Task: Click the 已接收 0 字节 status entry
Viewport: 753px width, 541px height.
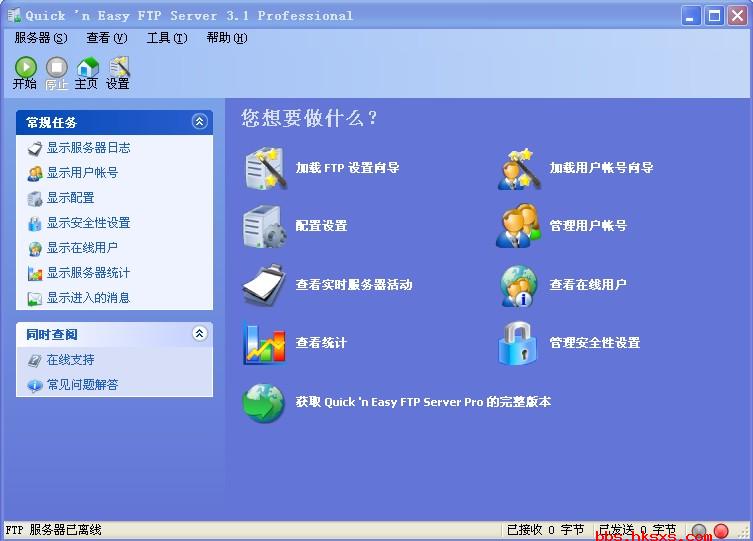Action: click(x=546, y=530)
